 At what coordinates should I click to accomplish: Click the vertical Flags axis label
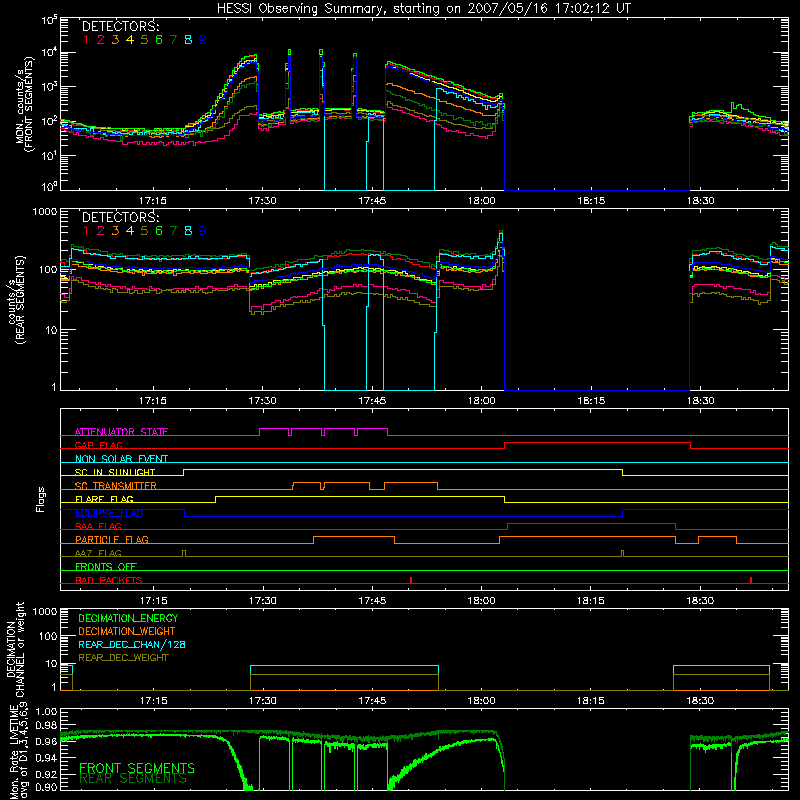pos(41,499)
